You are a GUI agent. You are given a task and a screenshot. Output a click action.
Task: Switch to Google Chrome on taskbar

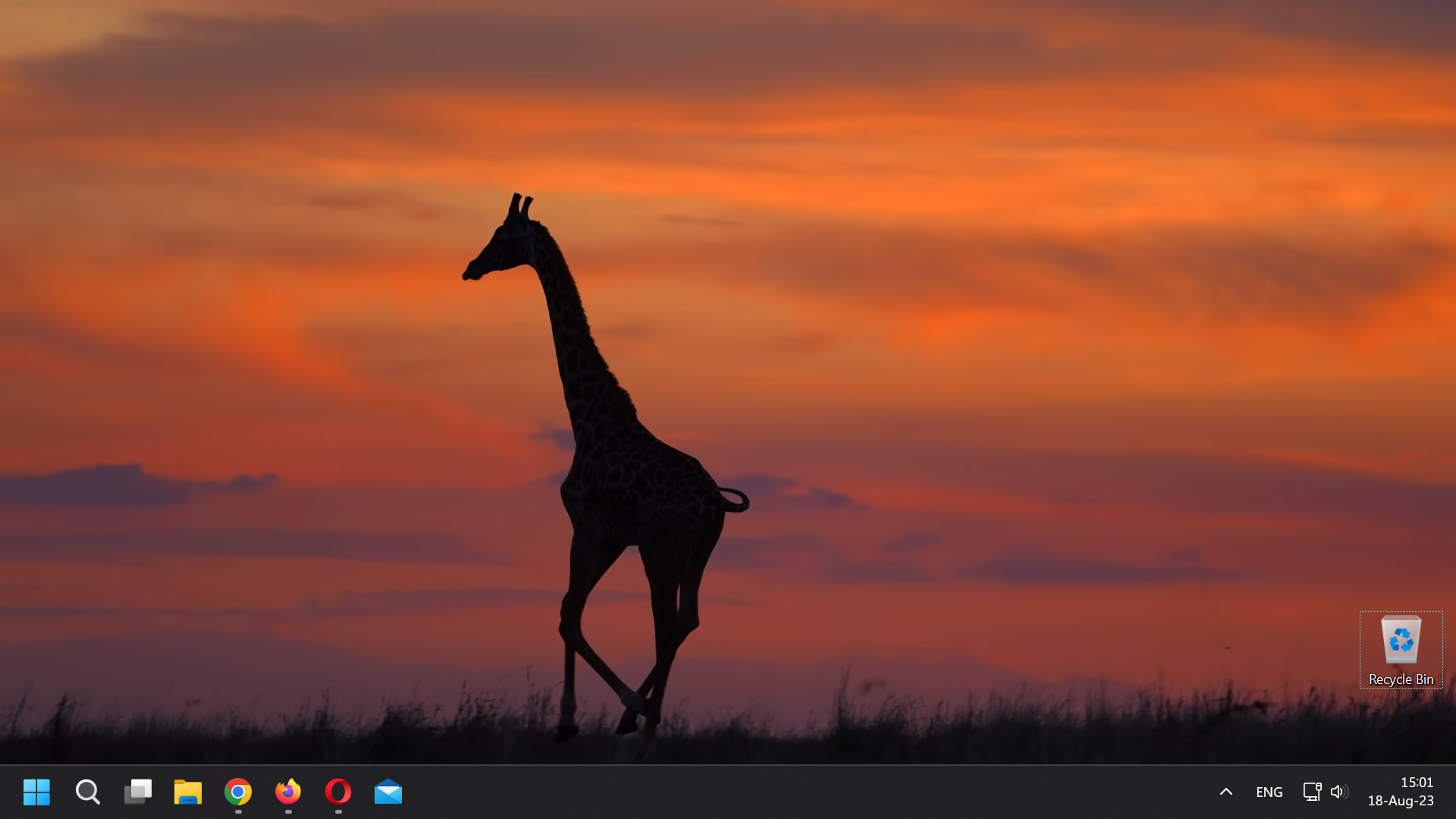238,792
